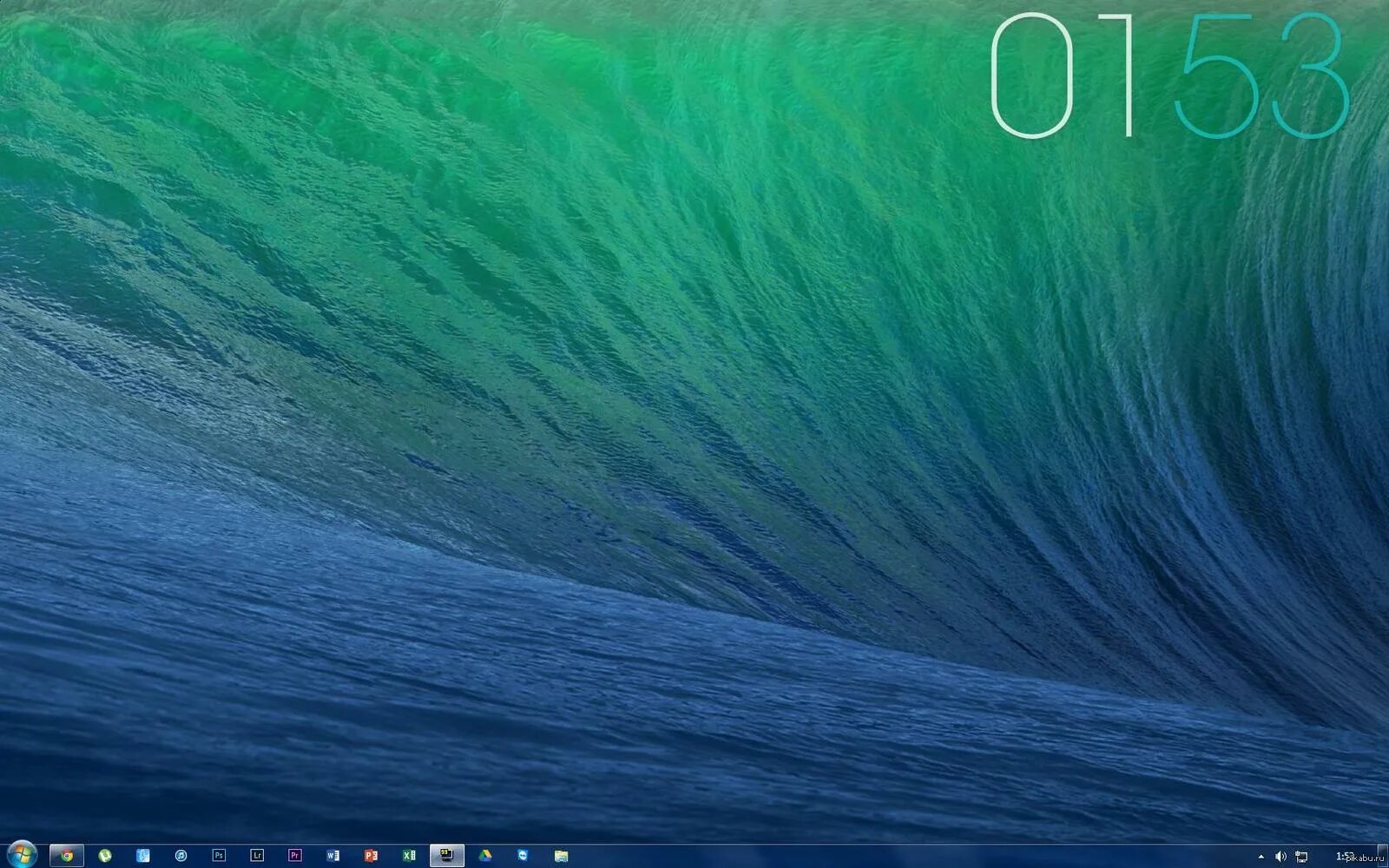Open the Windows Start menu orb

[x=21, y=854]
